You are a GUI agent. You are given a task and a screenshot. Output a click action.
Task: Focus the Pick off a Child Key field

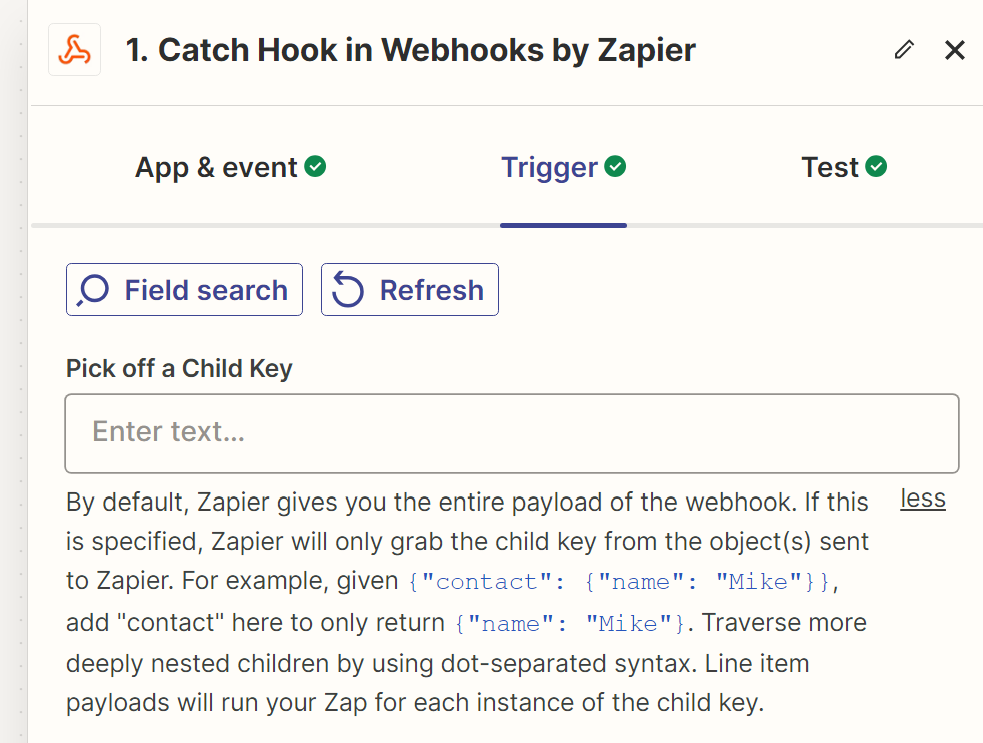[512, 433]
